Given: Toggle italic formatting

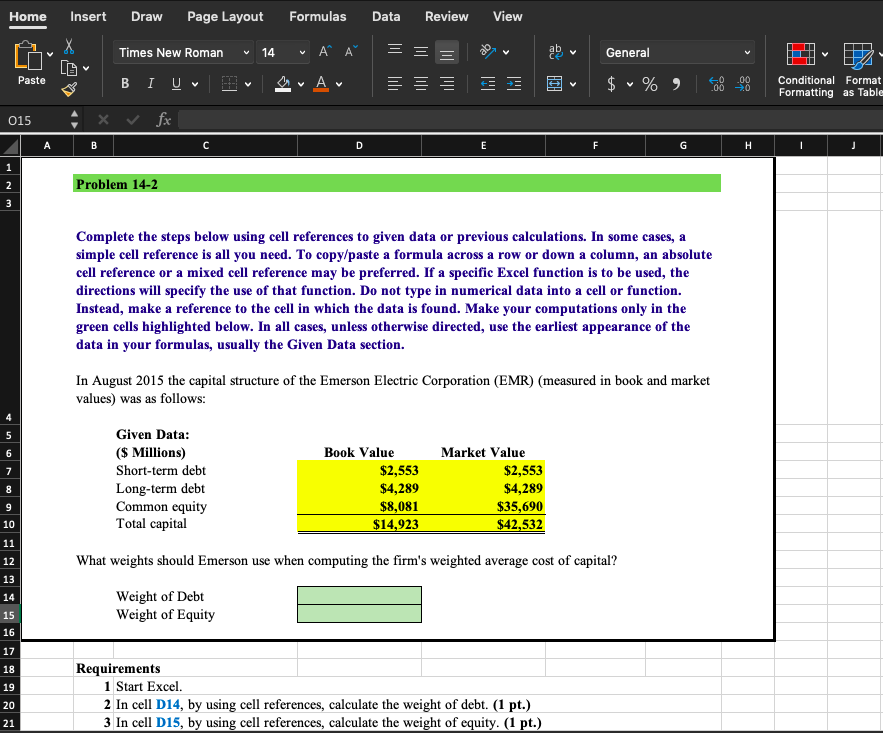Looking at the screenshot, I should point(150,83).
